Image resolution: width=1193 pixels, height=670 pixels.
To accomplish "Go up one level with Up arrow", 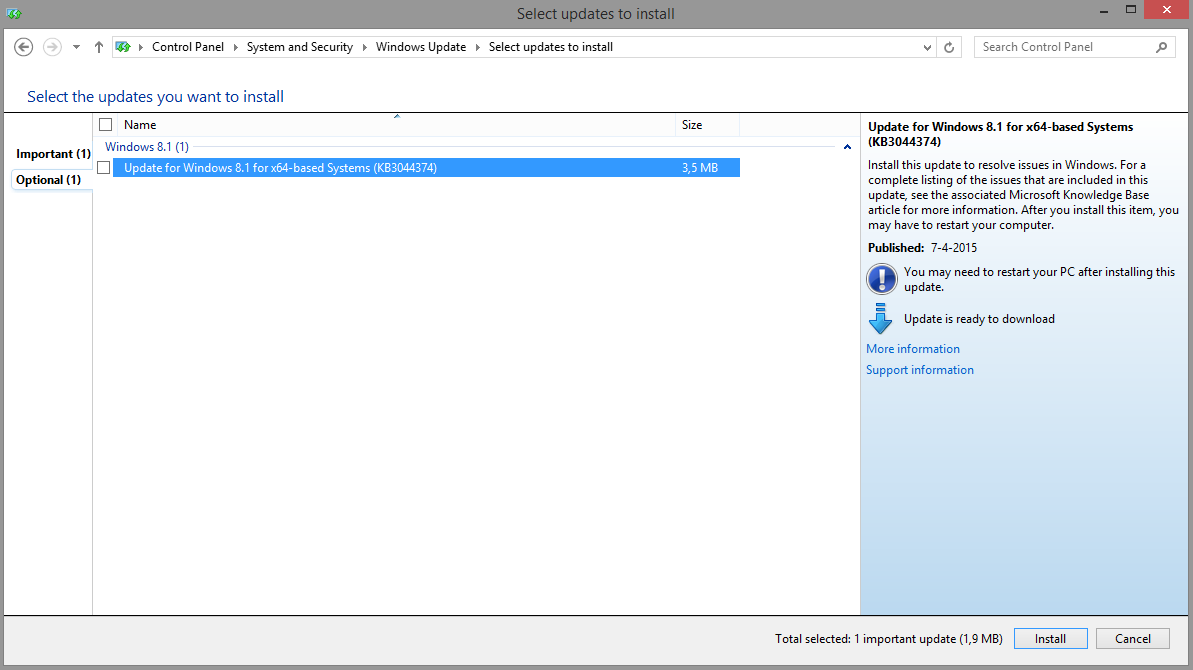I will (99, 47).
